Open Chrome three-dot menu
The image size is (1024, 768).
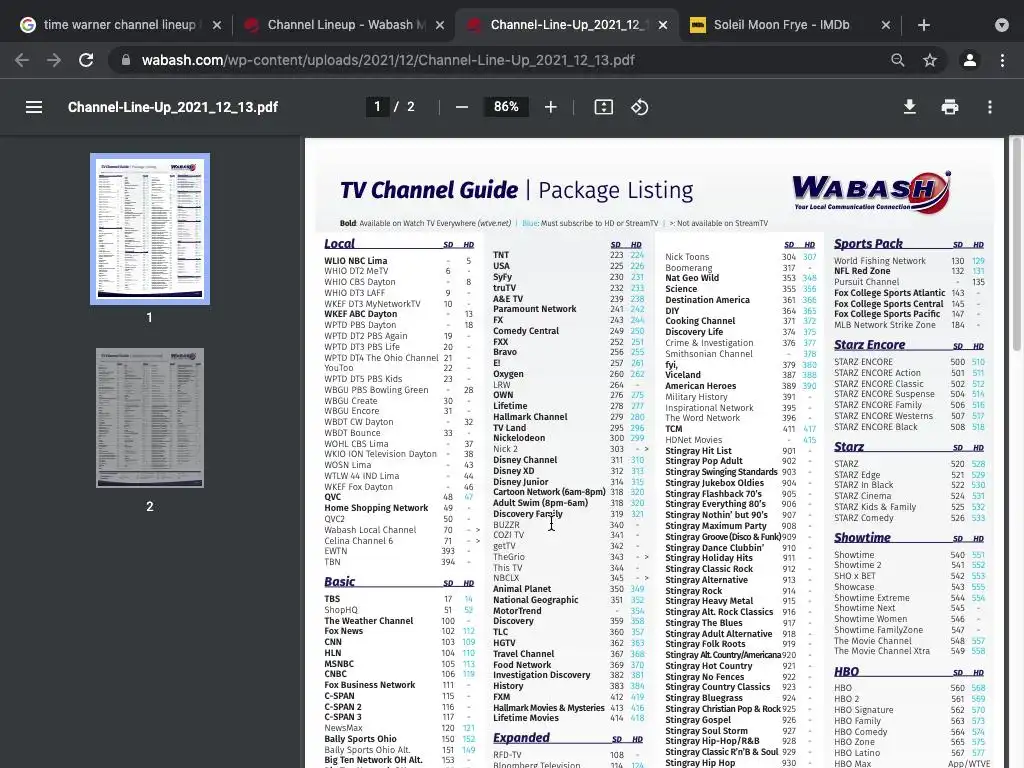pyautogui.click(x=1002, y=60)
